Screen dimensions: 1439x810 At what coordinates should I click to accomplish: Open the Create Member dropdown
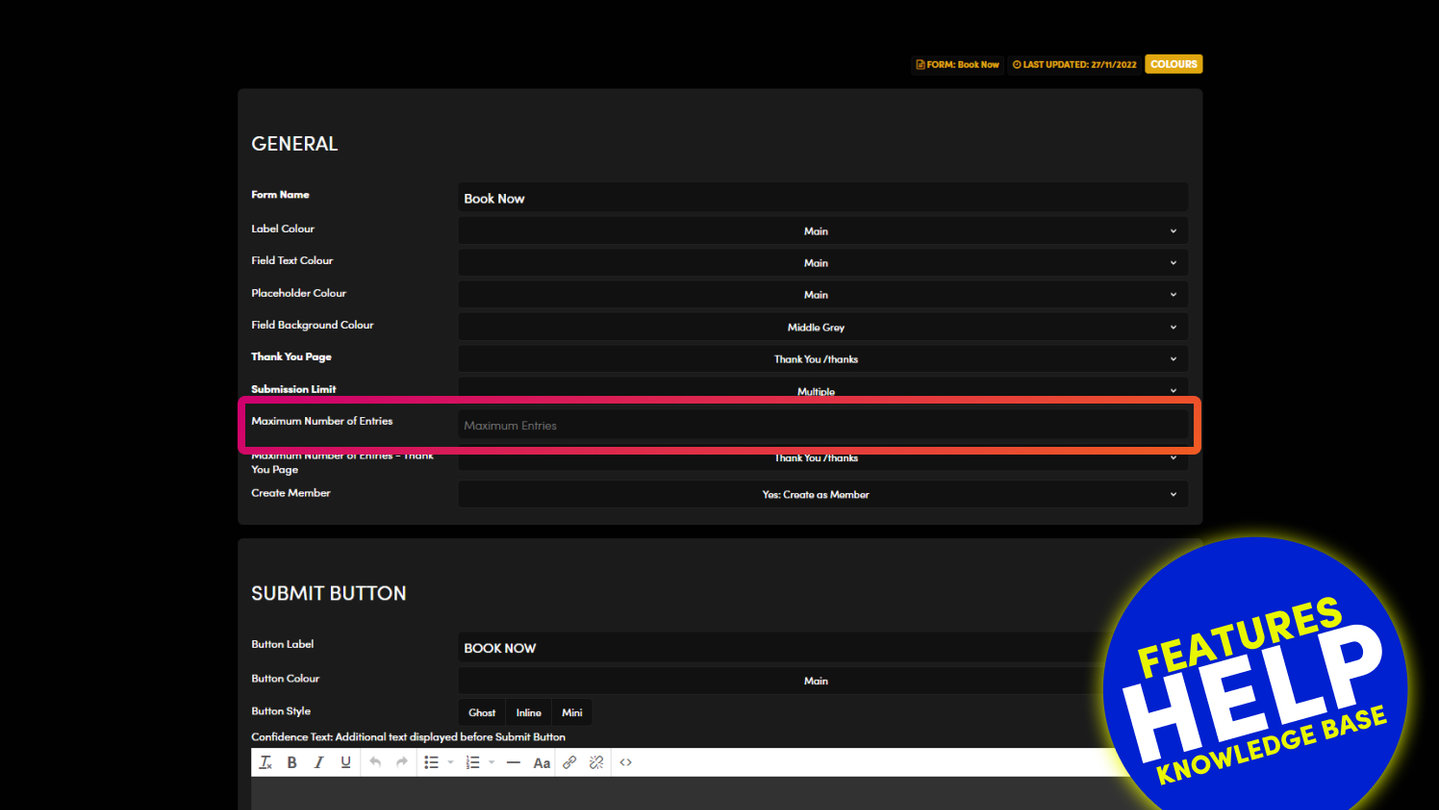click(822, 495)
